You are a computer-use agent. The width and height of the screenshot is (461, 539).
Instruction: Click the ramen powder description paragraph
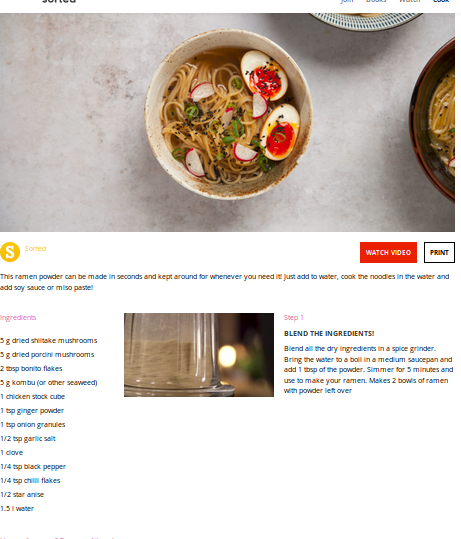224,282
